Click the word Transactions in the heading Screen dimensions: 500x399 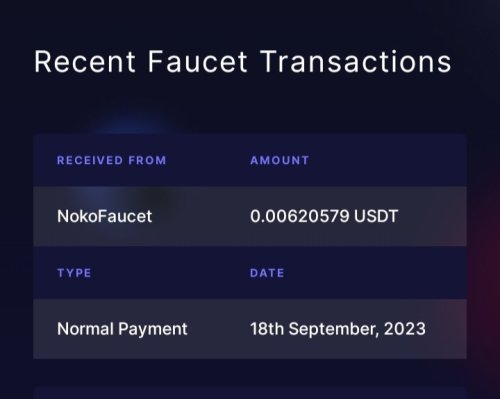pos(356,61)
